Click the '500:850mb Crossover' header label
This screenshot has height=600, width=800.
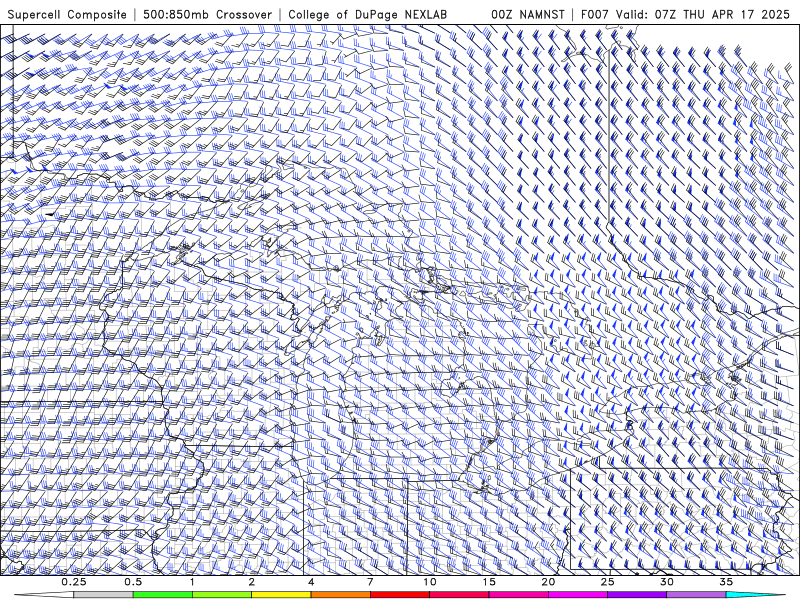click(x=208, y=15)
